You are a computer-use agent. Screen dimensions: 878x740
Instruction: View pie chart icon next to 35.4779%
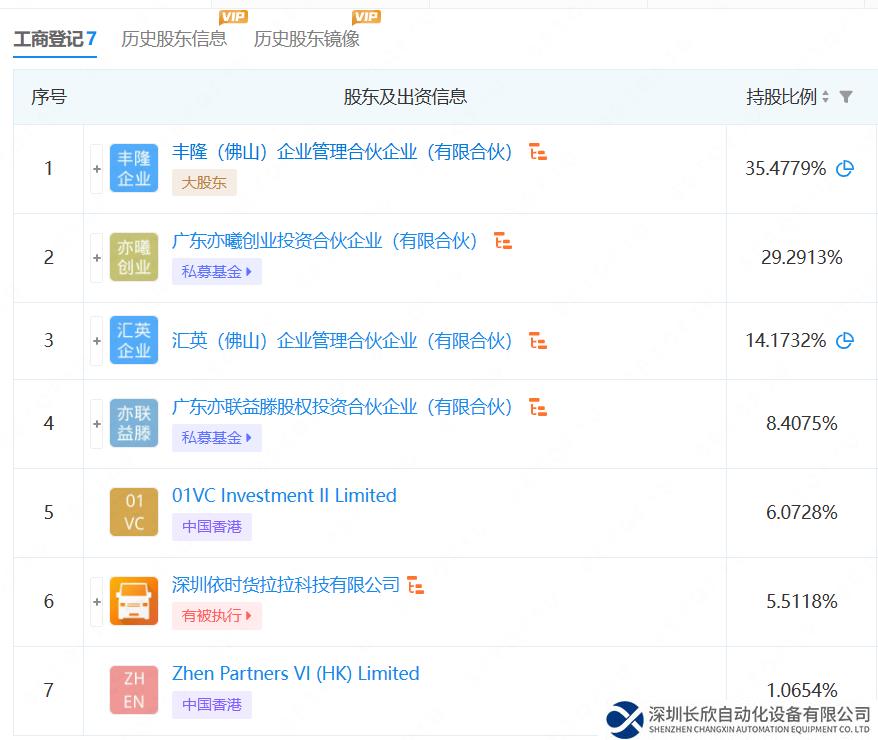[845, 169]
